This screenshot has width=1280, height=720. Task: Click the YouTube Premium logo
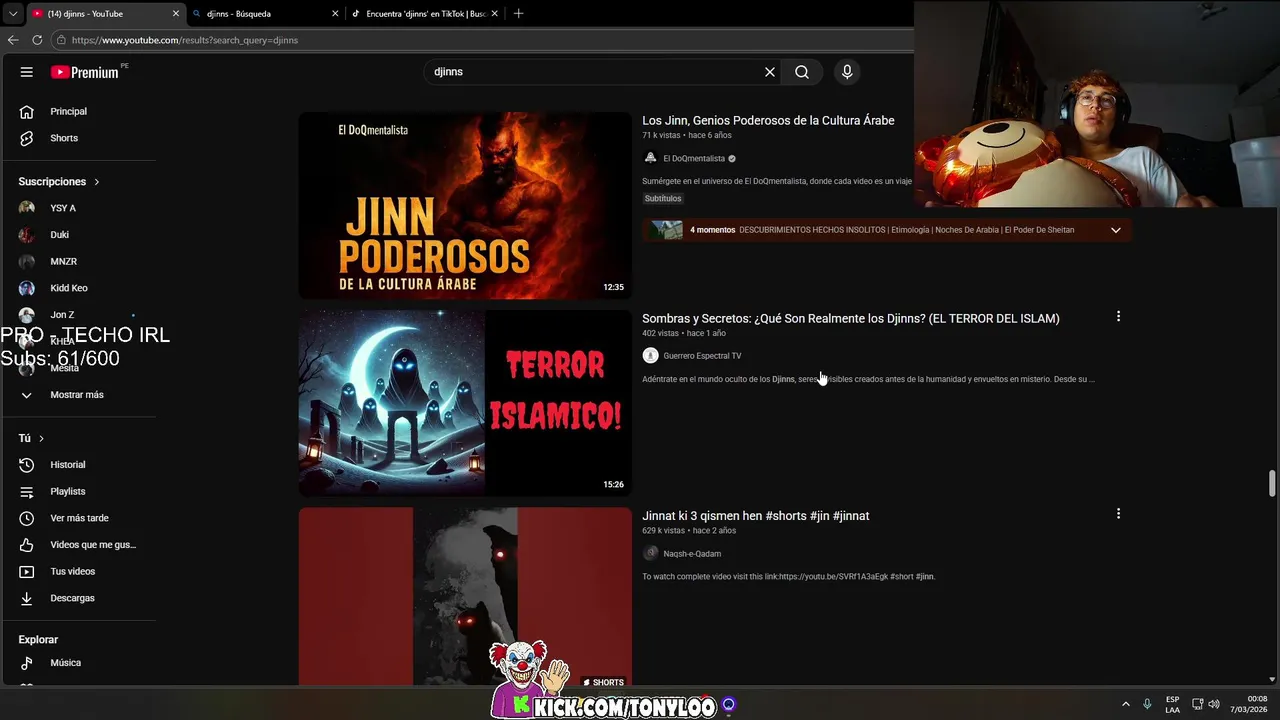[85, 72]
